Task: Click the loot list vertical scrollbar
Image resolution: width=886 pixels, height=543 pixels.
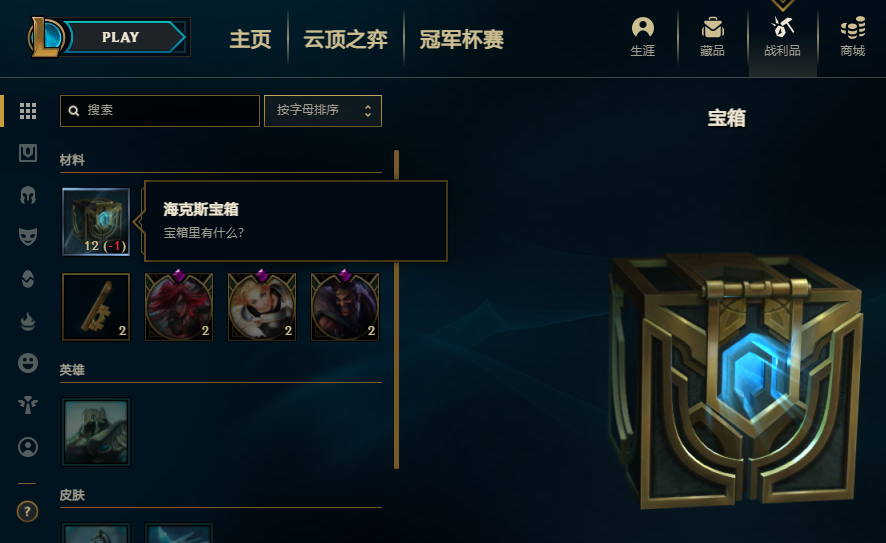Action: pyautogui.click(x=396, y=309)
